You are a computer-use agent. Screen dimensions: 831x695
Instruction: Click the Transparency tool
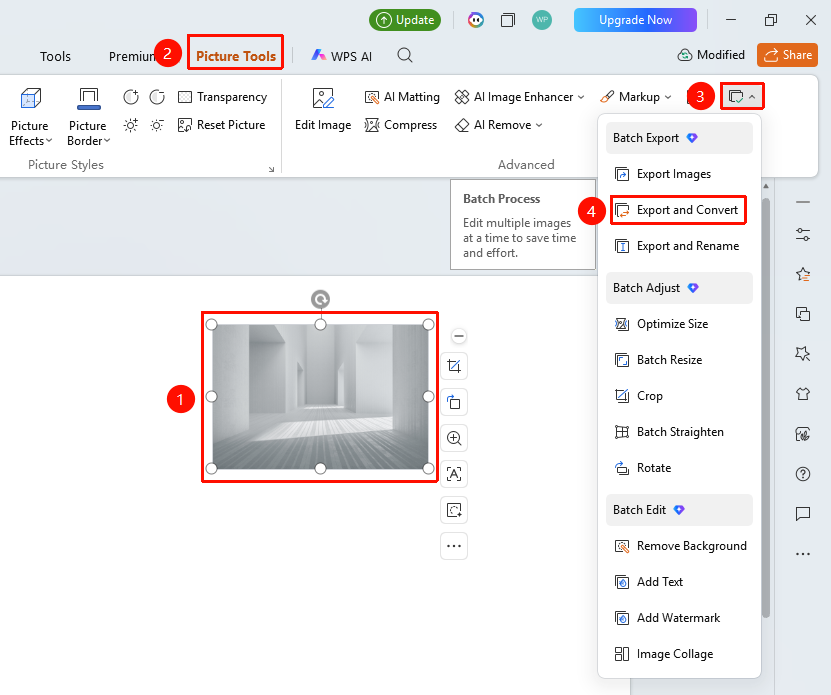pyautogui.click(x=223, y=97)
